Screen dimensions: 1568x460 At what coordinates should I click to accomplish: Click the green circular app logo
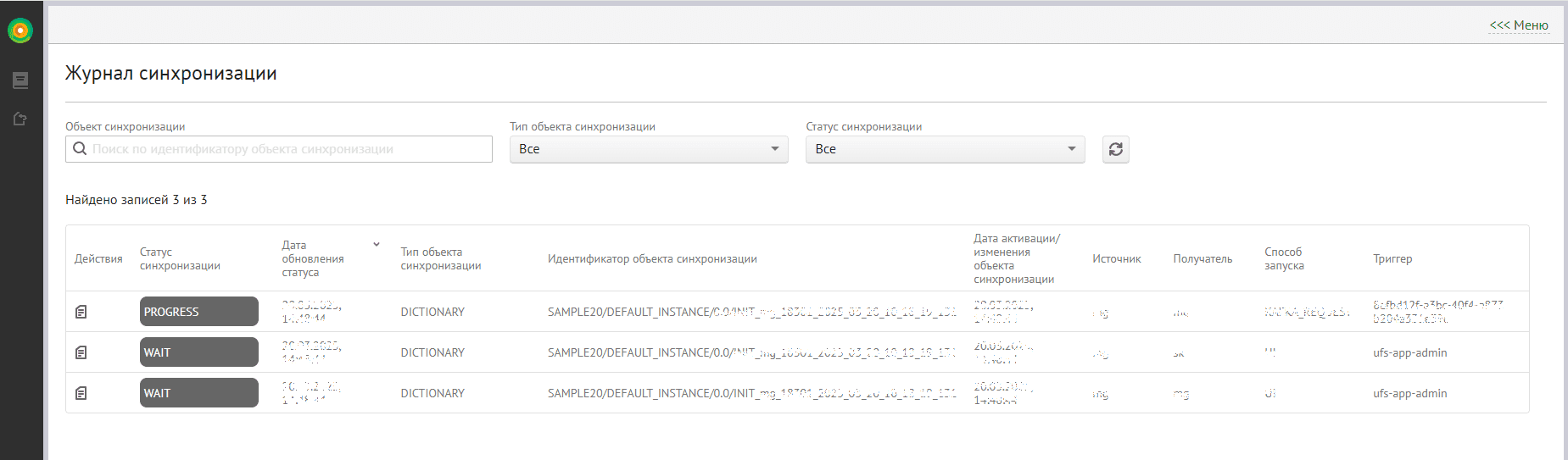(x=20, y=31)
